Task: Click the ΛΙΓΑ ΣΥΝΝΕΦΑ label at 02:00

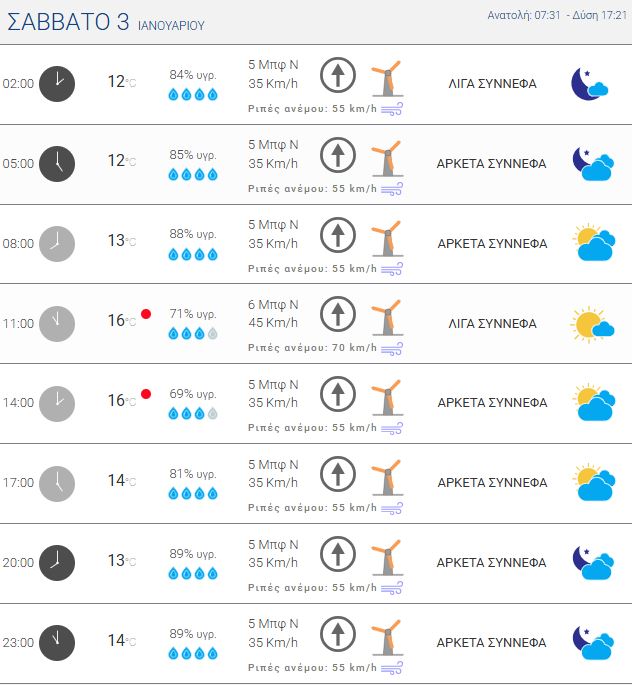Action: click(492, 84)
